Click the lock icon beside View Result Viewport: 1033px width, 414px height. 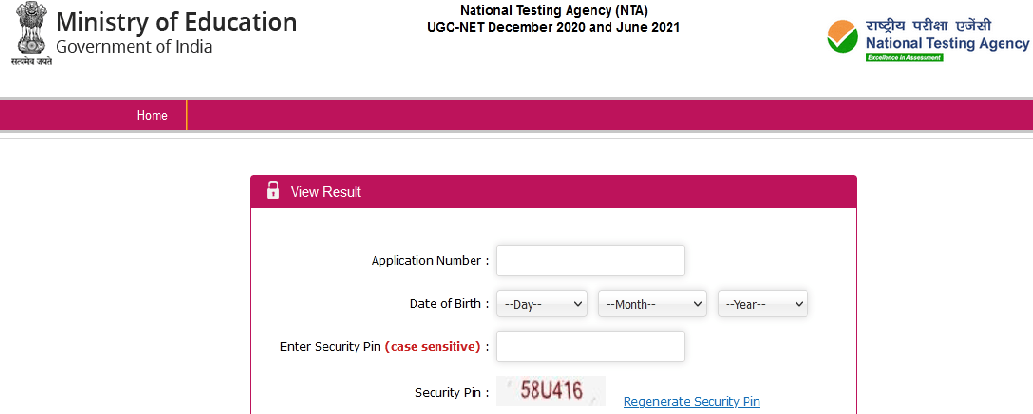tap(273, 191)
